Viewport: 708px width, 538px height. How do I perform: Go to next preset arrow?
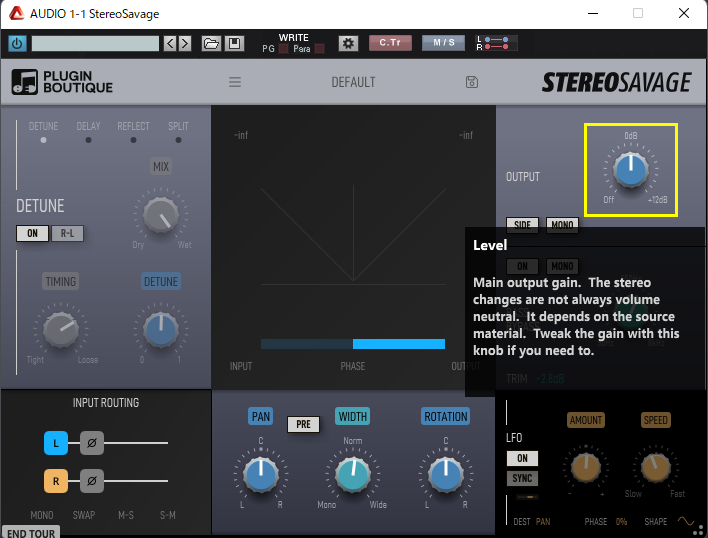184,44
